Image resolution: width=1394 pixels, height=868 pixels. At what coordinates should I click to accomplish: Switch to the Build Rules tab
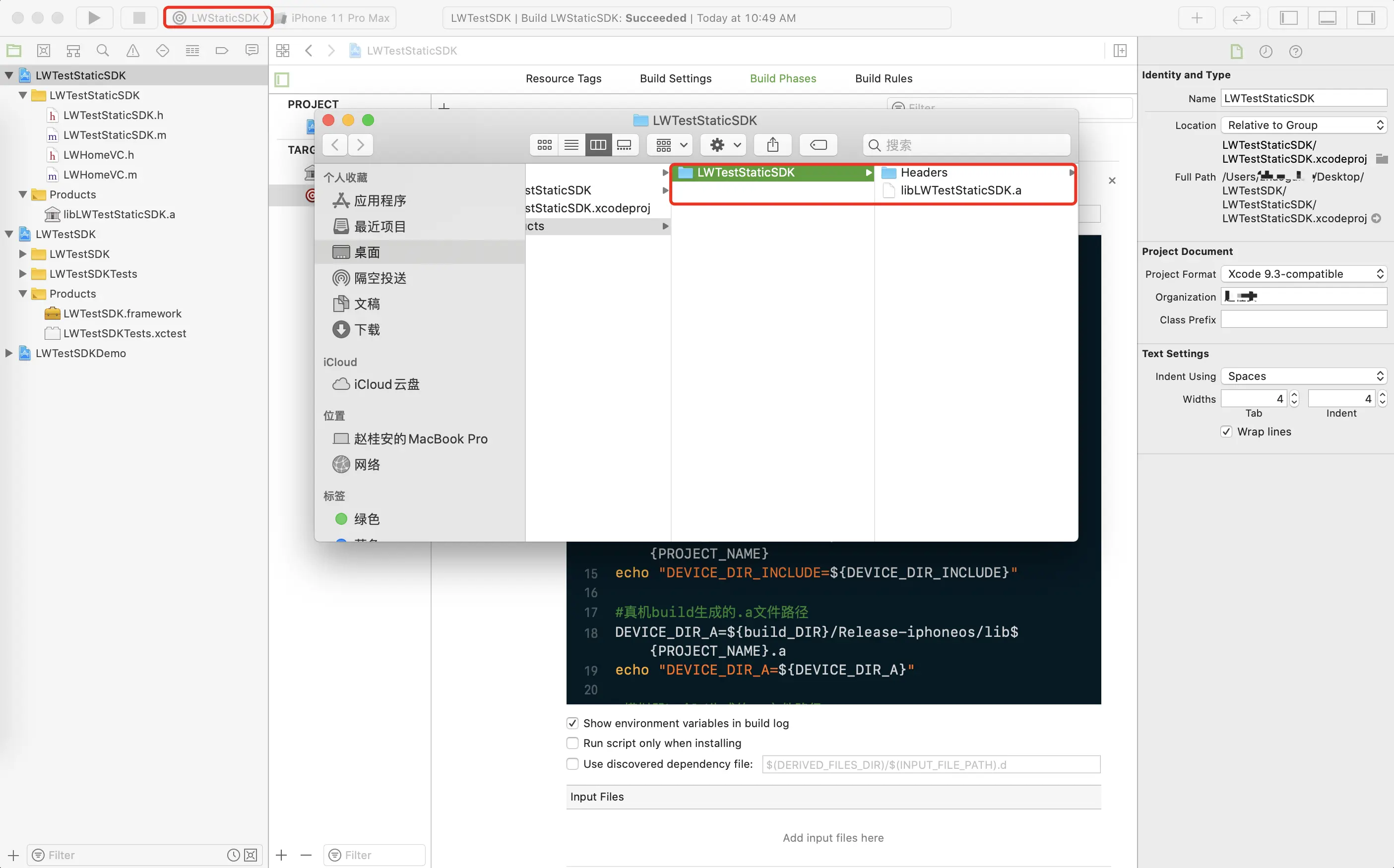point(883,78)
